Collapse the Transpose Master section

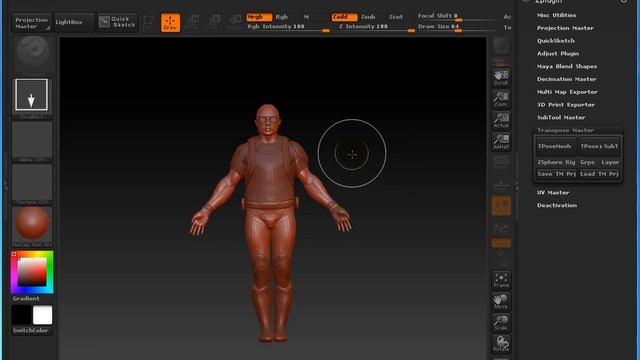click(565, 130)
